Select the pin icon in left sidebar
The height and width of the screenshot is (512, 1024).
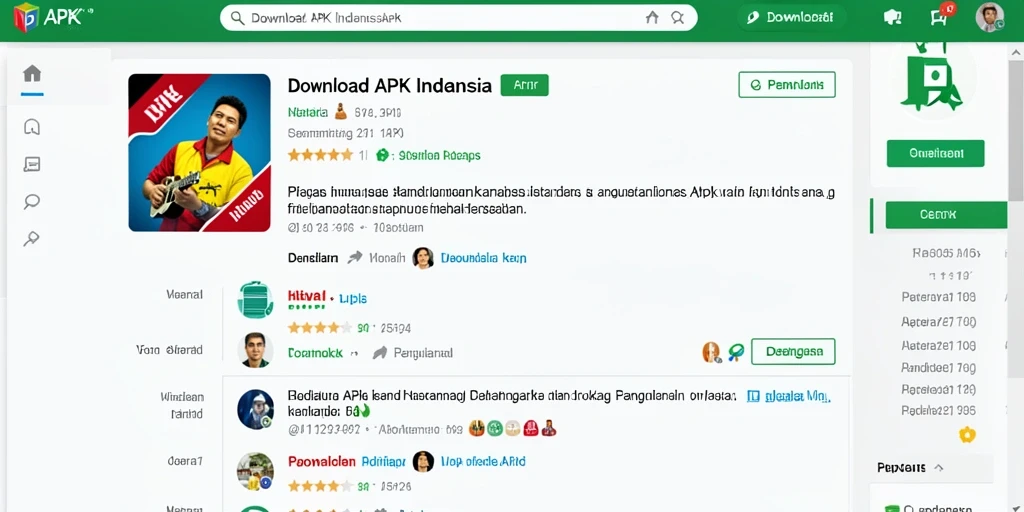point(31,238)
